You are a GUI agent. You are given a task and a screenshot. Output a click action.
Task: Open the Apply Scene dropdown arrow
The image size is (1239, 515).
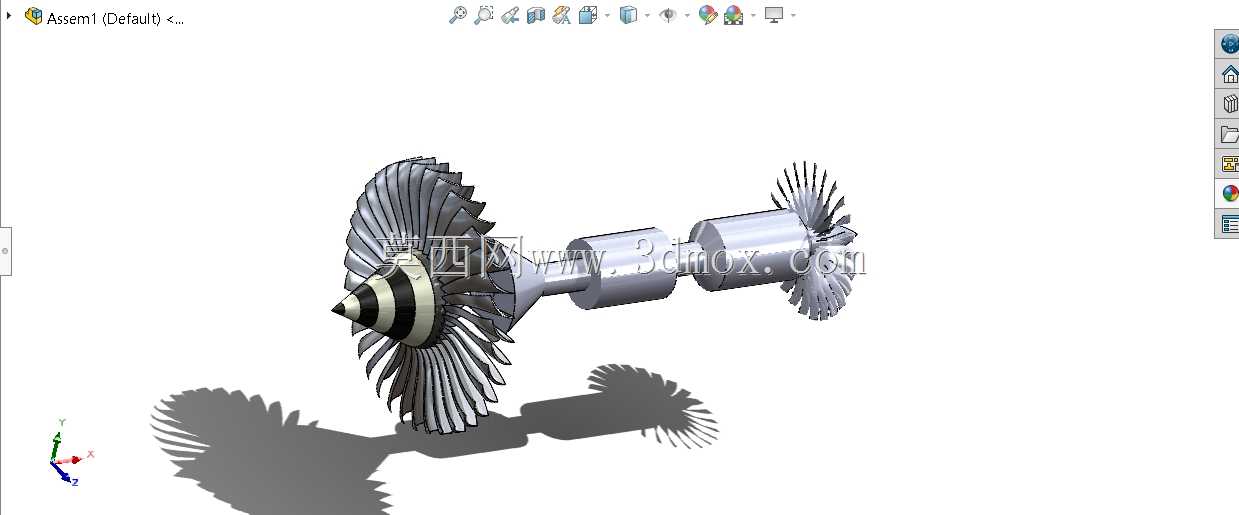(x=753, y=15)
